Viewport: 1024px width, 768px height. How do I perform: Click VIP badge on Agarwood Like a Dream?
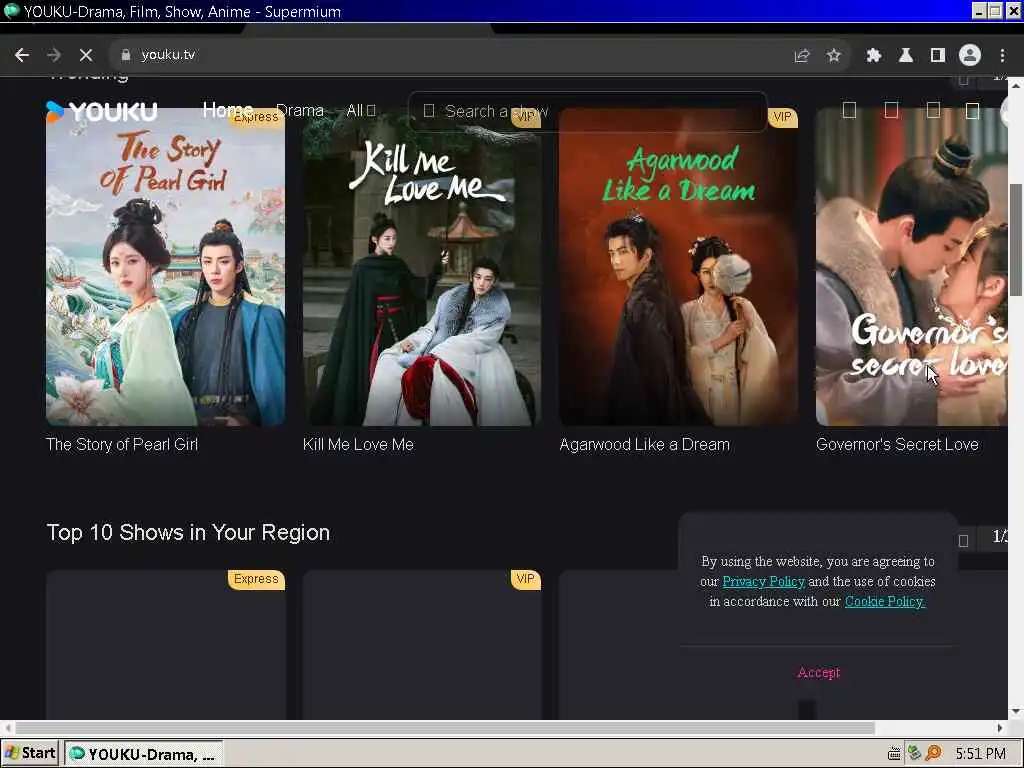click(x=782, y=118)
